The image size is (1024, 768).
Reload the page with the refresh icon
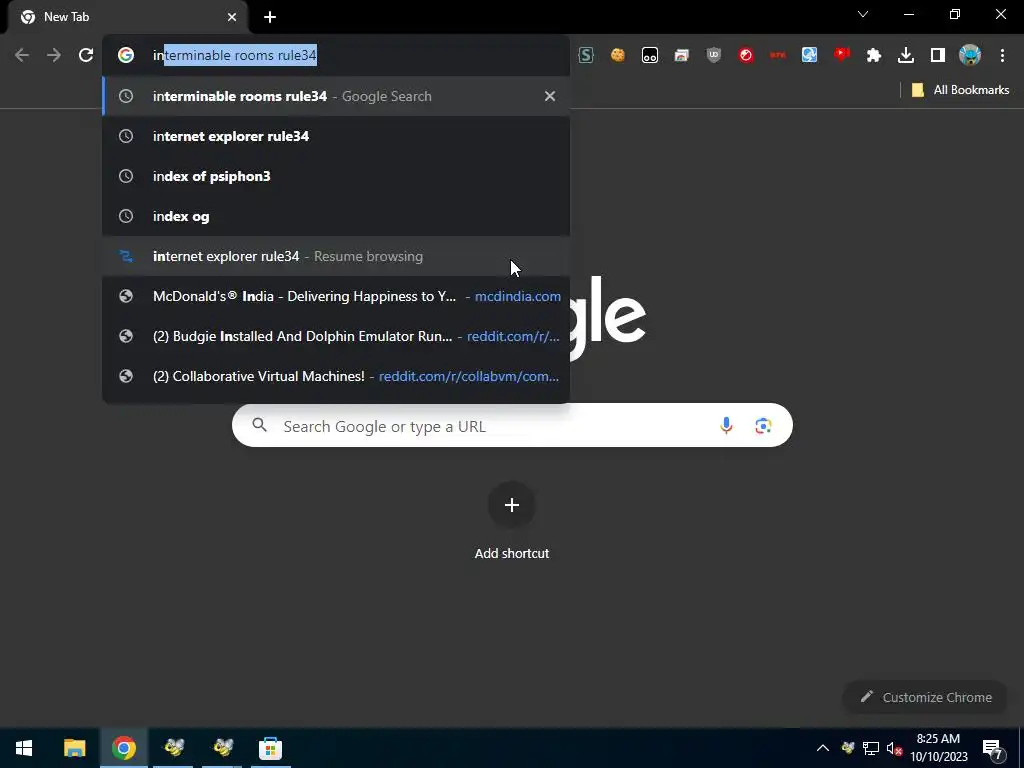[86, 56]
